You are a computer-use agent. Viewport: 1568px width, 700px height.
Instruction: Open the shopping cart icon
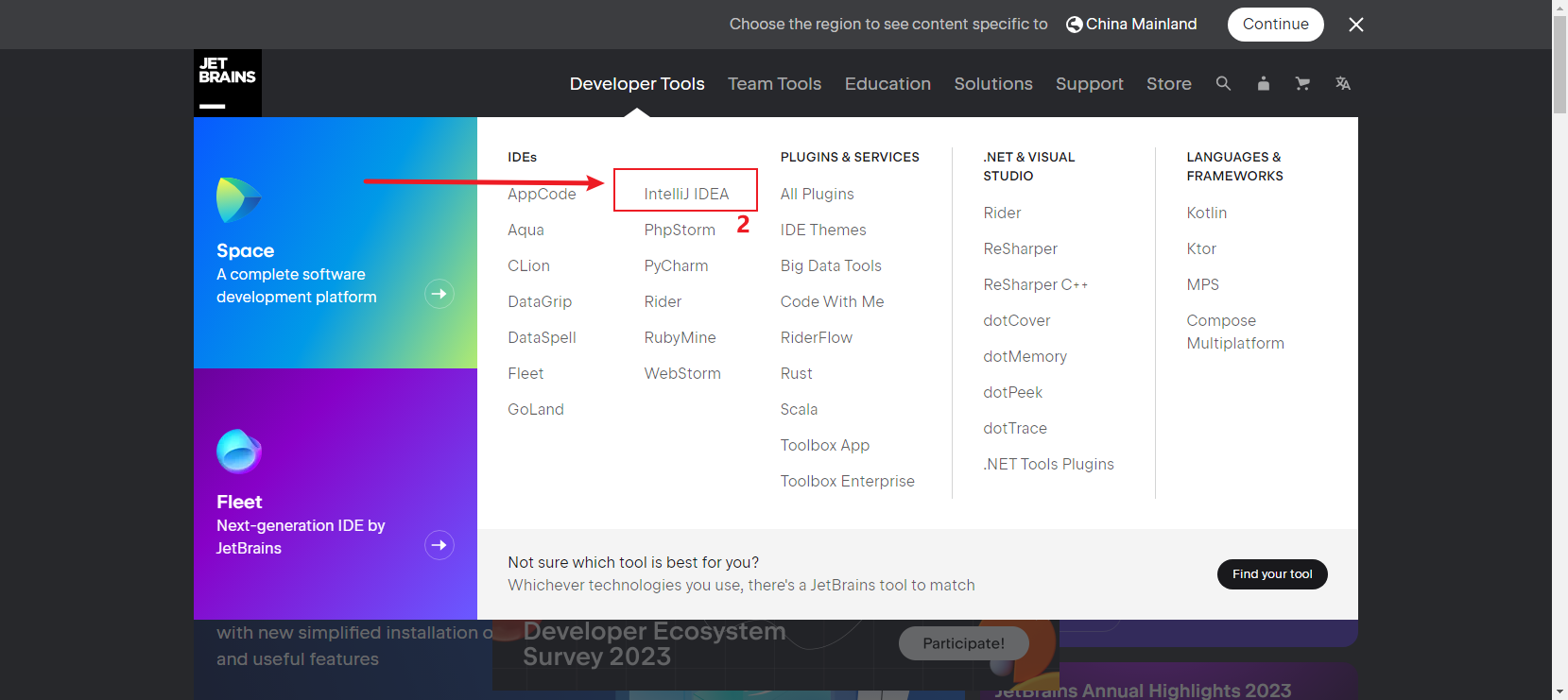(1302, 83)
